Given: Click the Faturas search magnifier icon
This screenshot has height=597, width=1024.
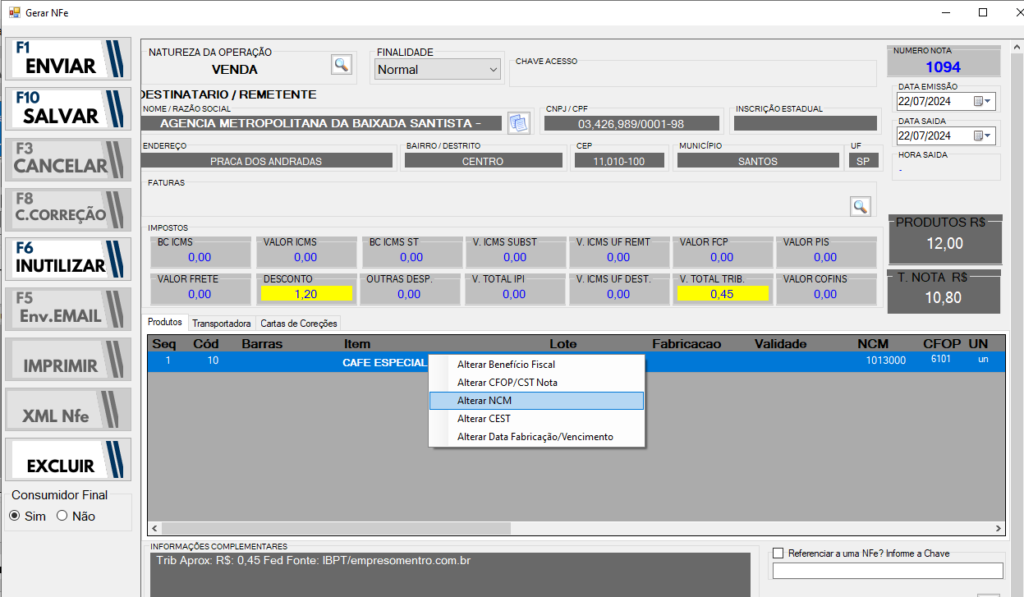Looking at the screenshot, I should click(860, 206).
